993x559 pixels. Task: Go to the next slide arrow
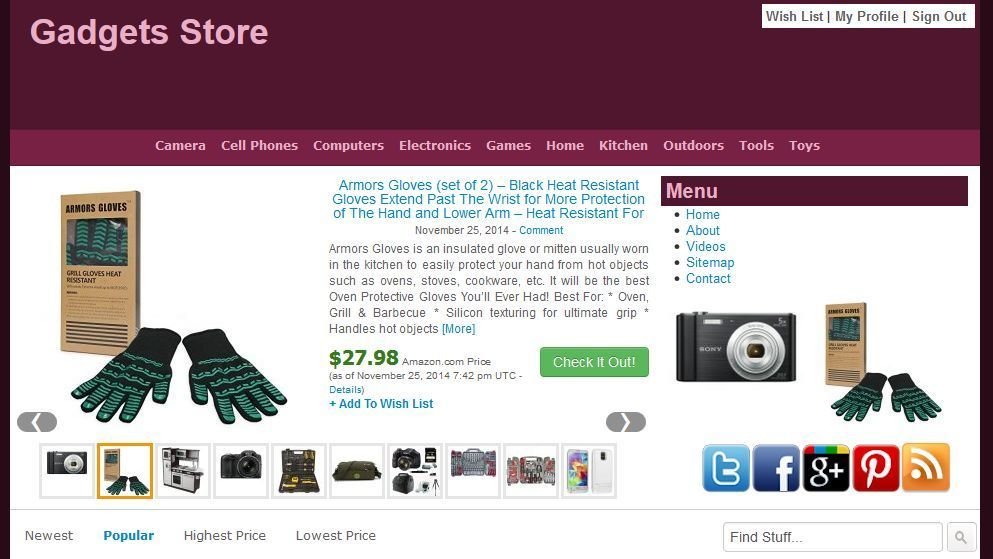626,422
